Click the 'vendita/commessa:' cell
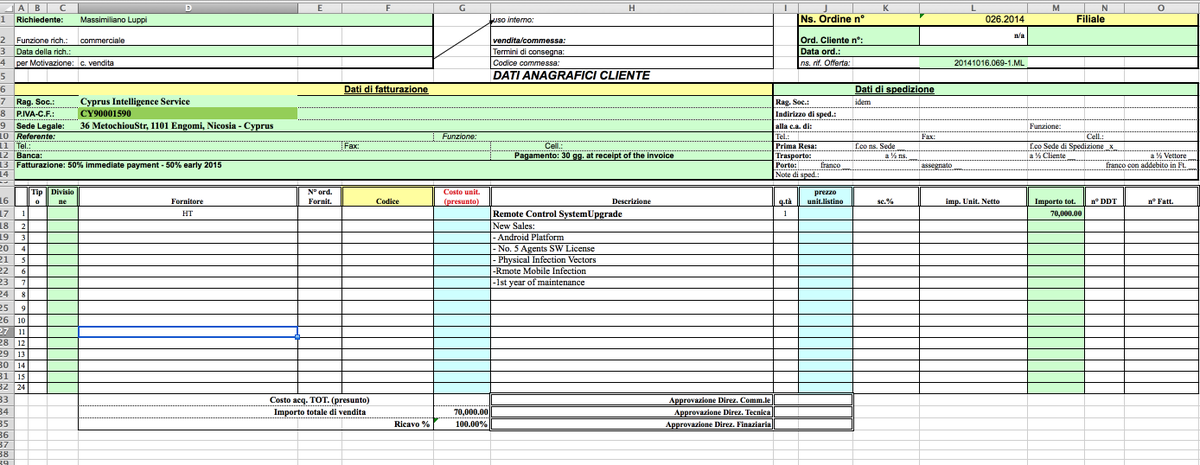The width and height of the screenshot is (1200, 465). (632, 40)
